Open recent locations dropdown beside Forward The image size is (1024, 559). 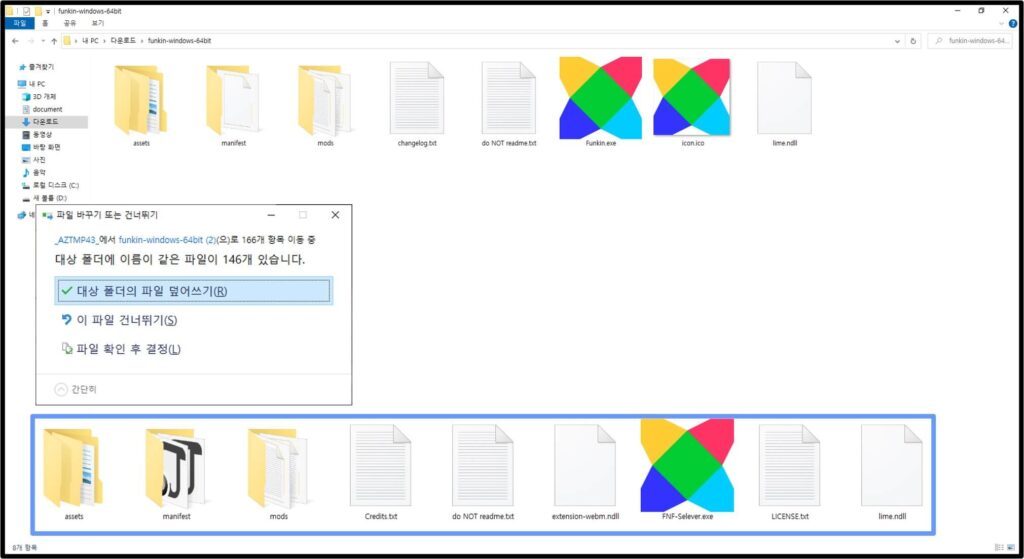point(43,40)
